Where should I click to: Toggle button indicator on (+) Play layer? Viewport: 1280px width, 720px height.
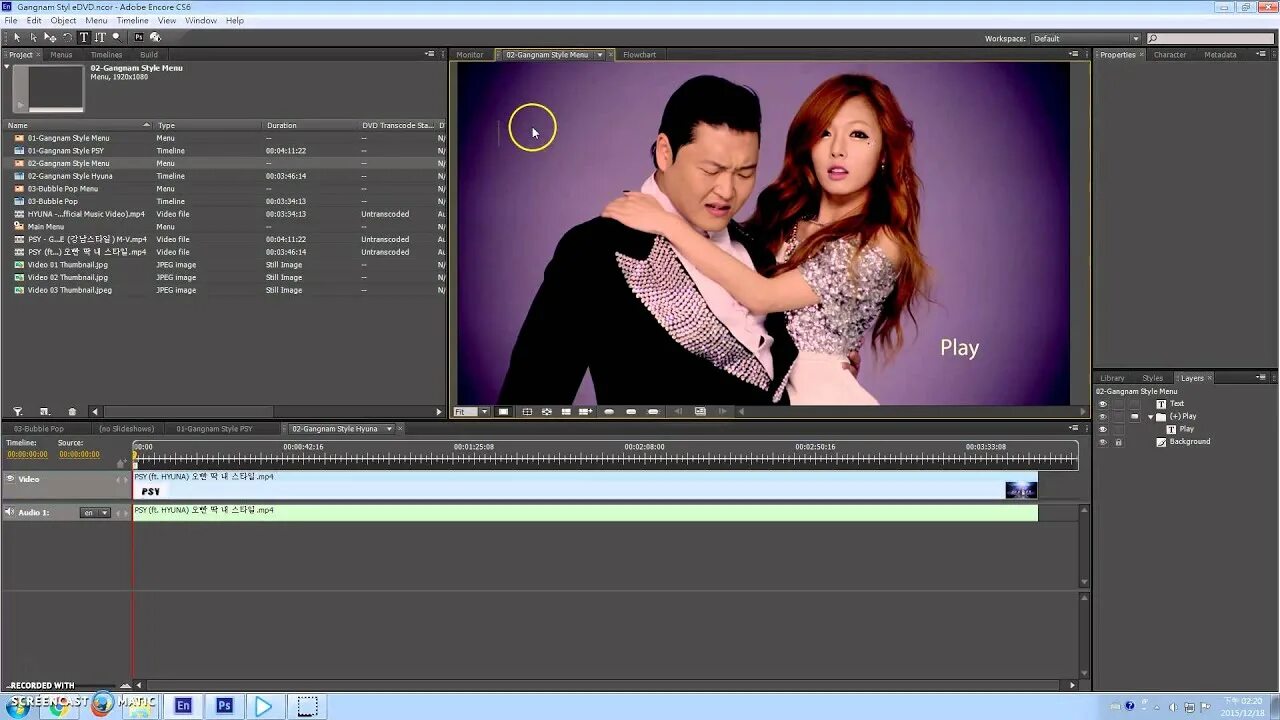coord(1134,417)
